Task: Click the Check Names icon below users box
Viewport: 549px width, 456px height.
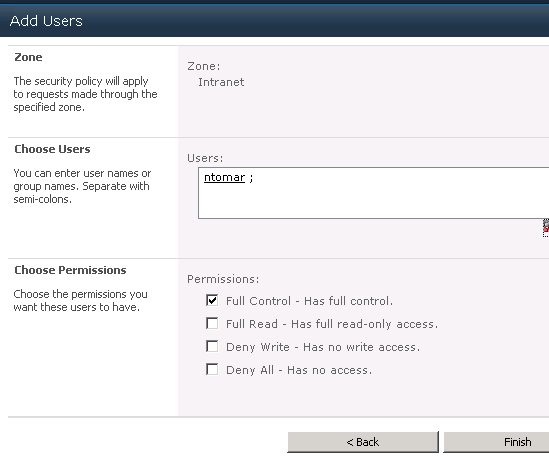Action: click(546, 228)
